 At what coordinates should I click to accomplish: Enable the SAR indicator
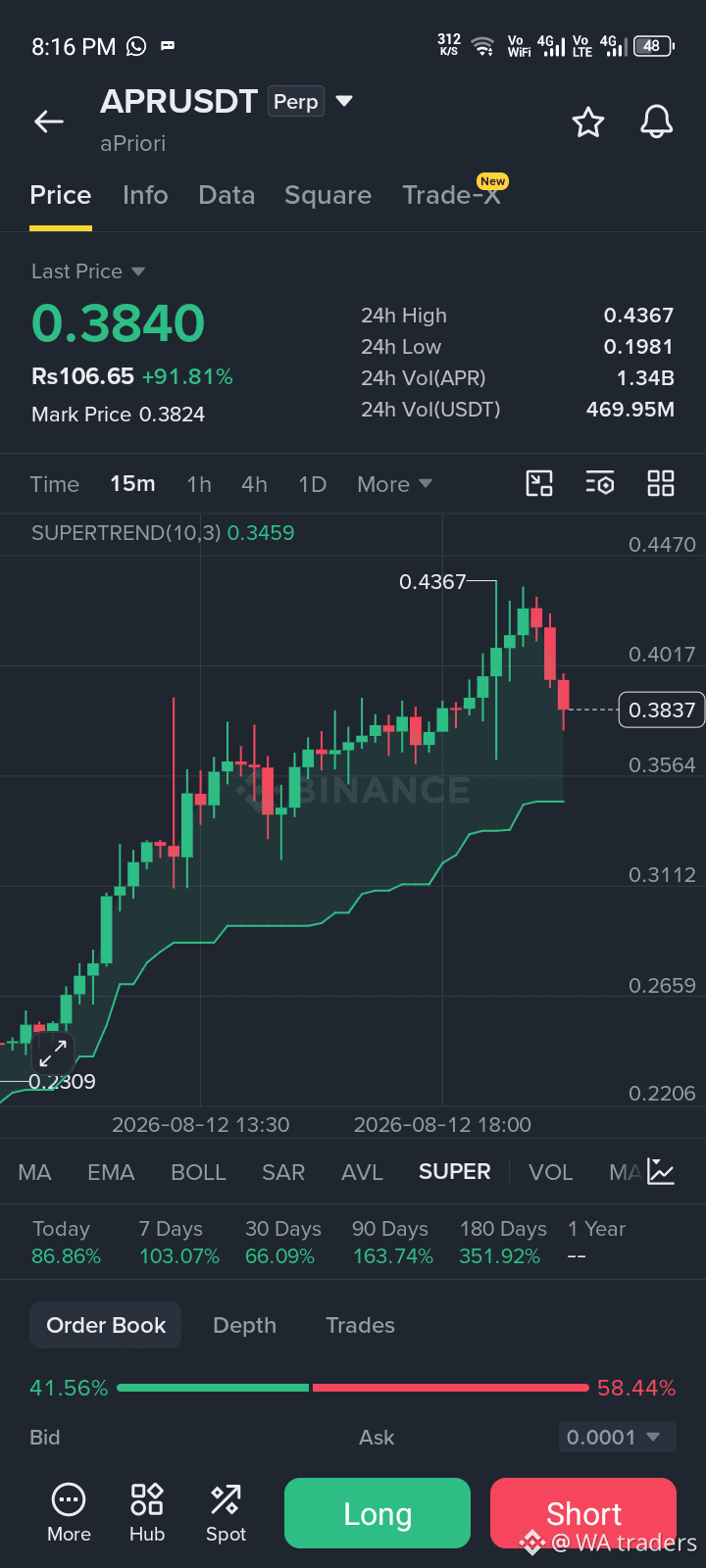[283, 1172]
